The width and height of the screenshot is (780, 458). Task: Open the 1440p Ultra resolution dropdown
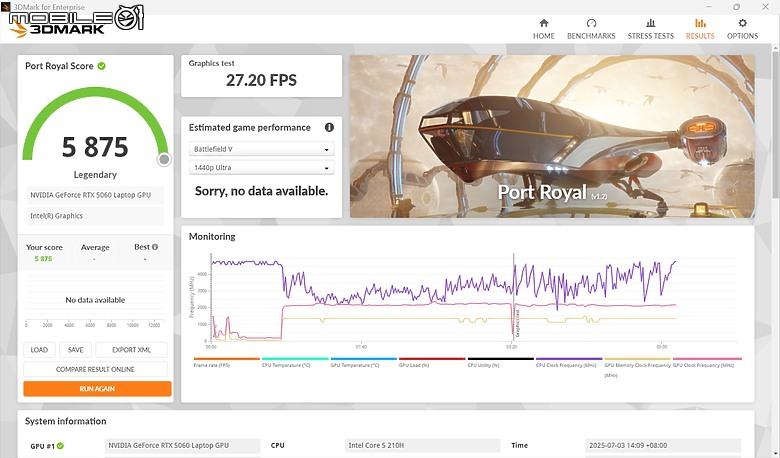[x=261, y=168]
